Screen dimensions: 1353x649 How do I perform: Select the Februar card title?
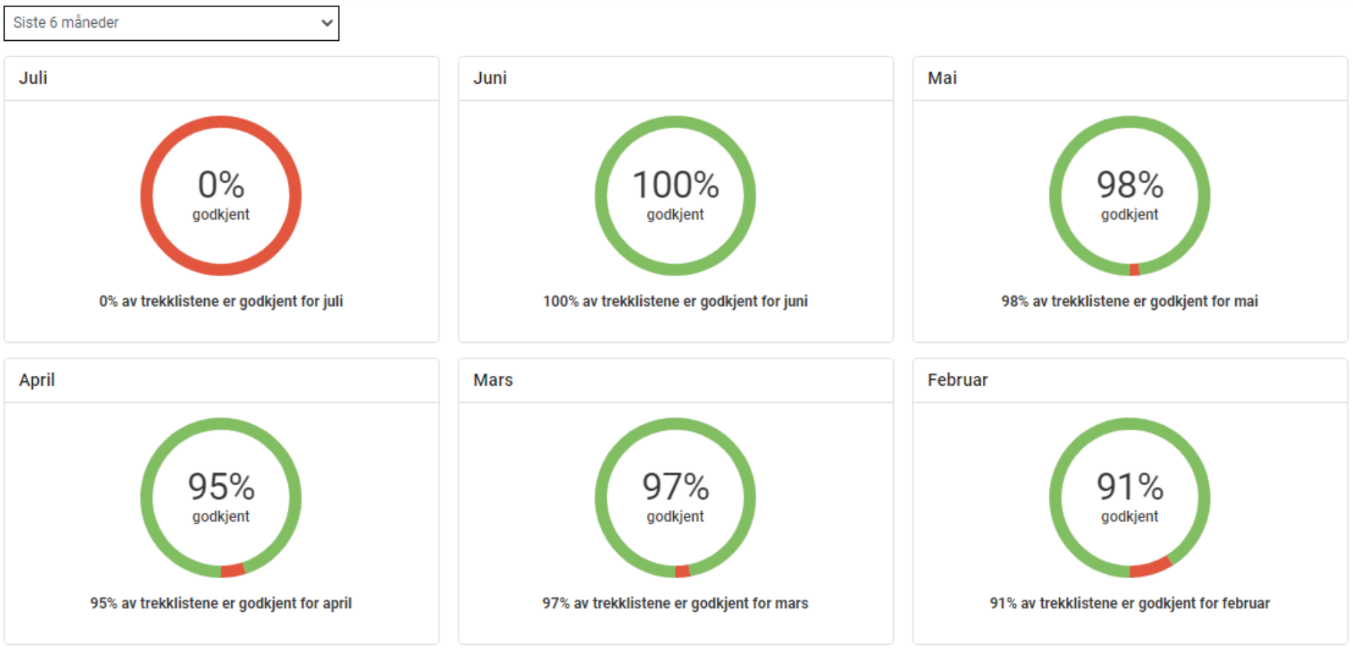pyautogui.click(x=957, y=381)
